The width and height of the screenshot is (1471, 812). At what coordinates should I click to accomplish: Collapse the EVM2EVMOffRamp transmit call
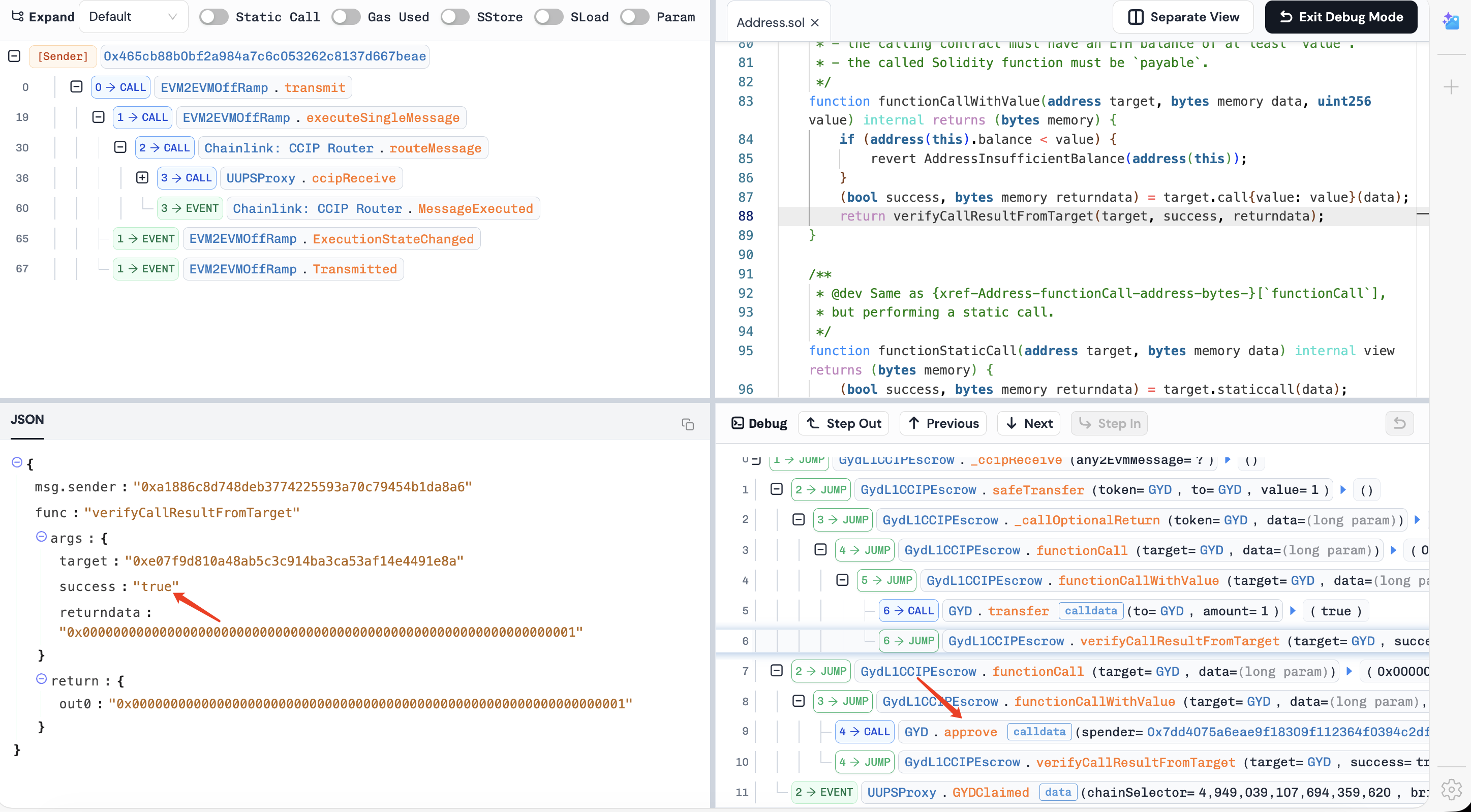pos(76,87)
